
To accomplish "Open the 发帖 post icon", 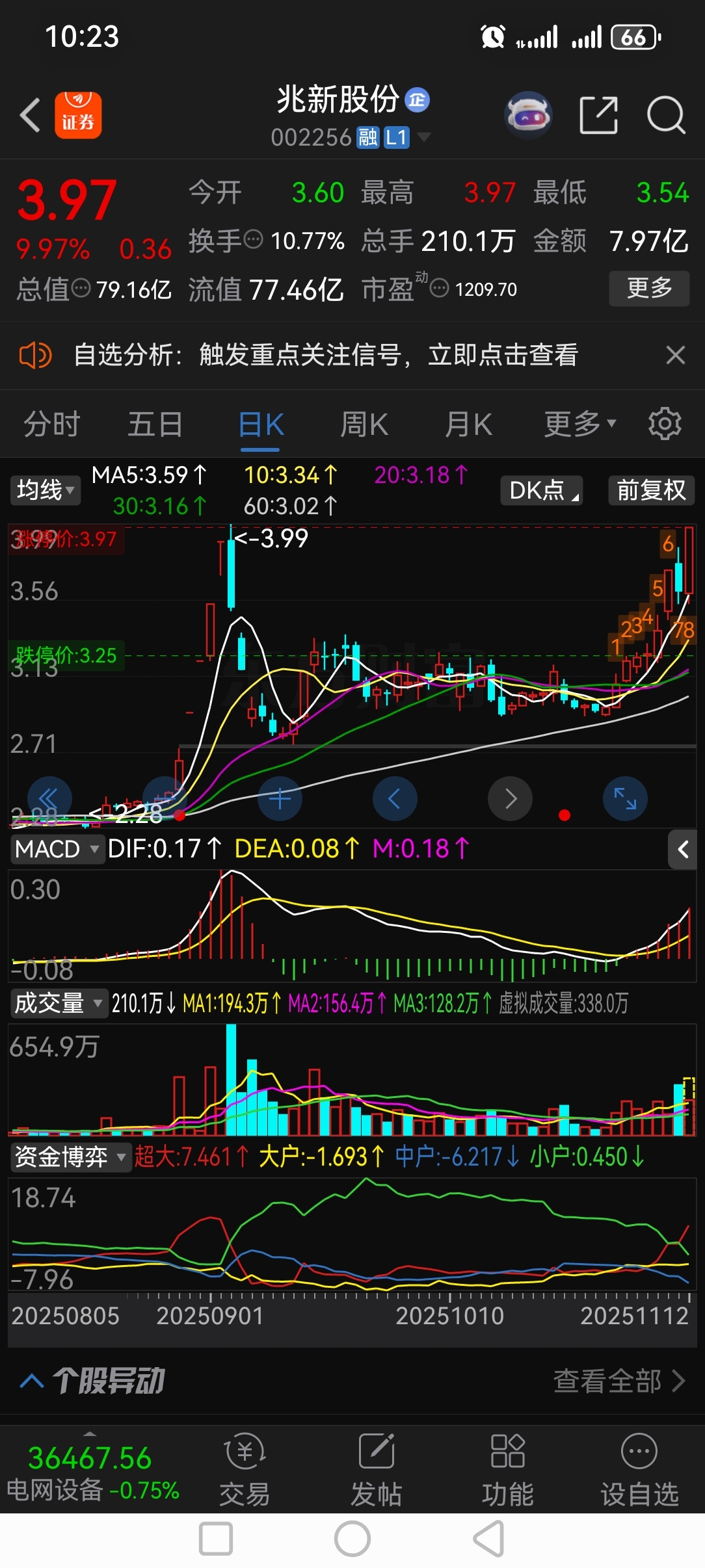I will click(377, 1470).
